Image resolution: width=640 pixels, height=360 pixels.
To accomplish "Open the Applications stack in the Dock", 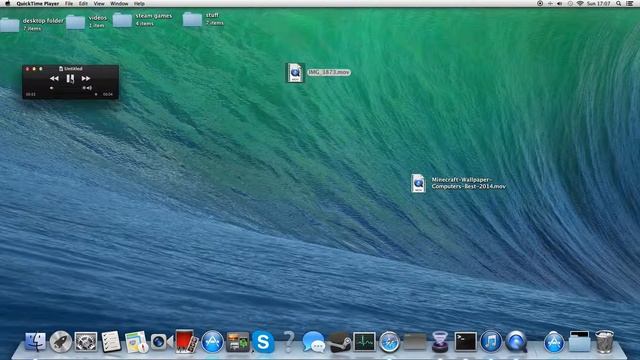I will (x=554, y=342).
